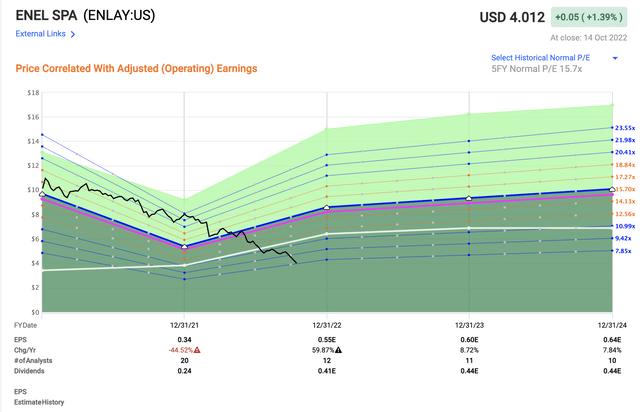Click the $18 y-axis label
Screen dimensions: 640x412
pyautogui.click(x=33, y=93)
